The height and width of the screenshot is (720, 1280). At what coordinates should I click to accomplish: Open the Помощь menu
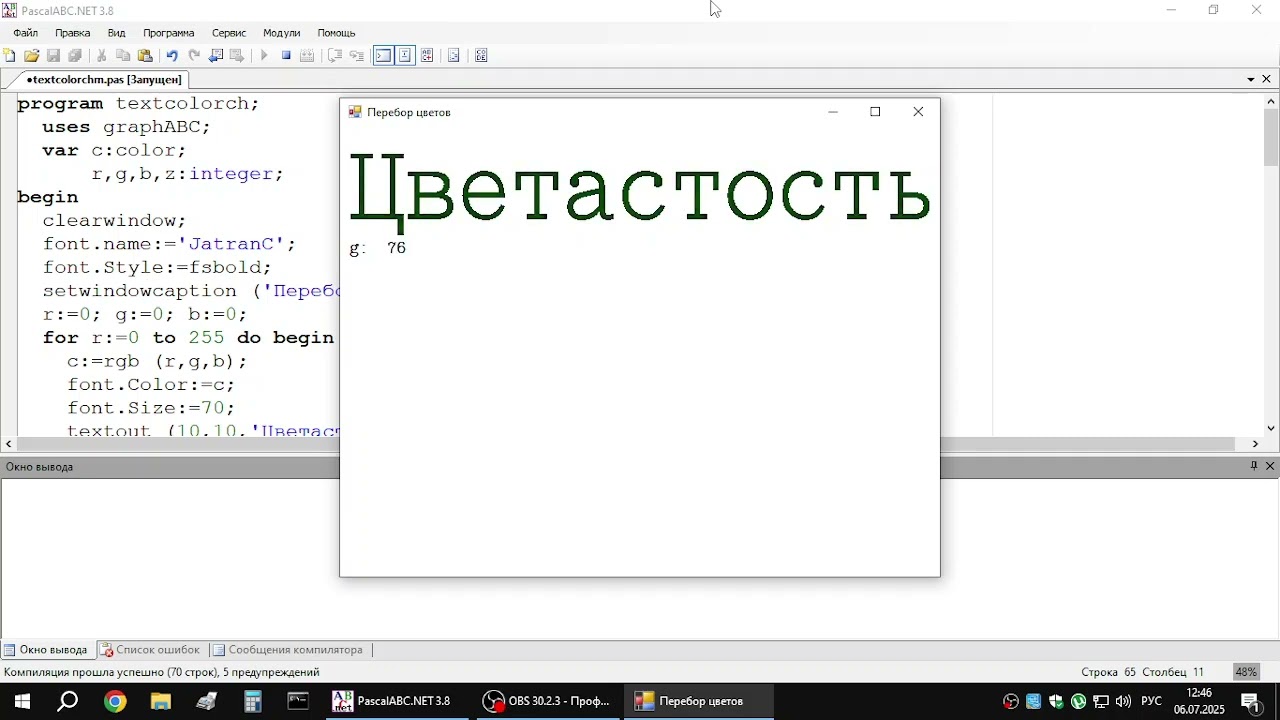pyautogui.click(x=337, y=33)
